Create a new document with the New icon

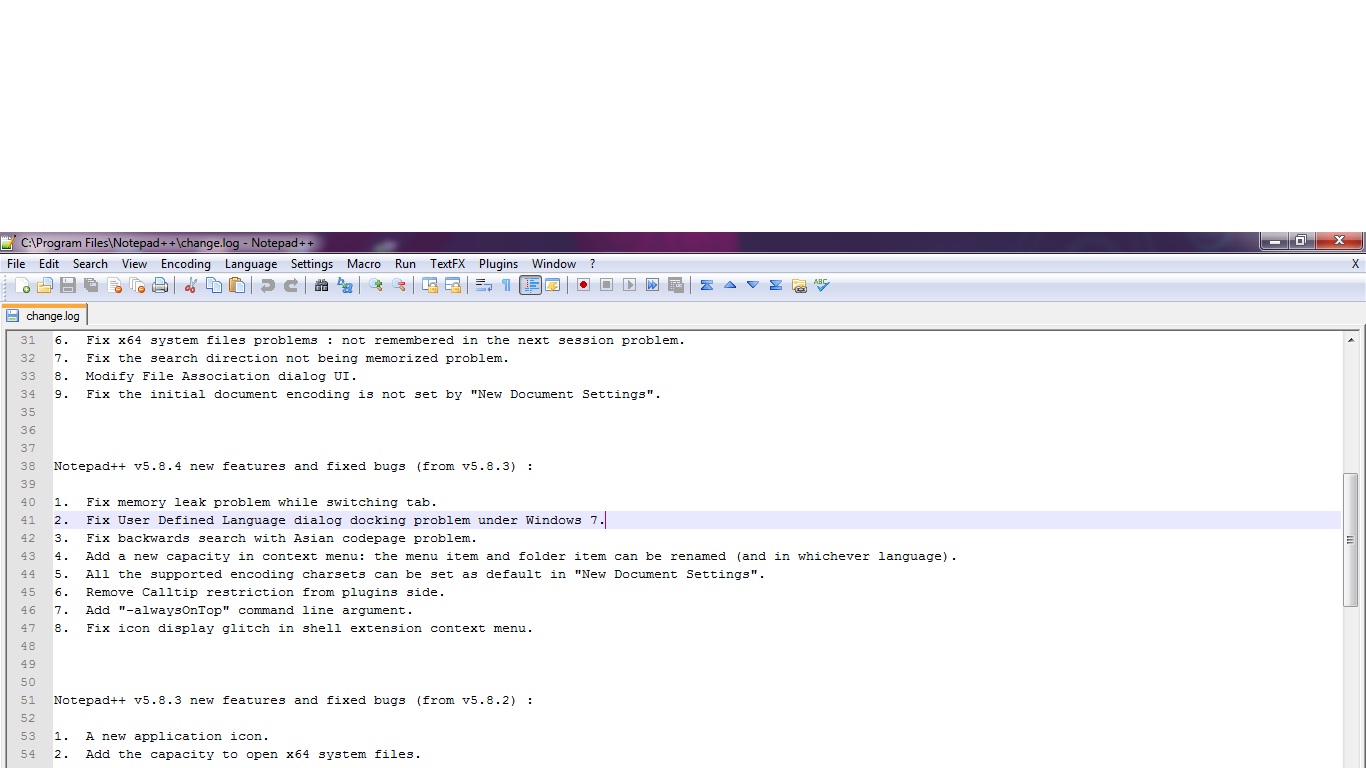[x=22, y=286]
